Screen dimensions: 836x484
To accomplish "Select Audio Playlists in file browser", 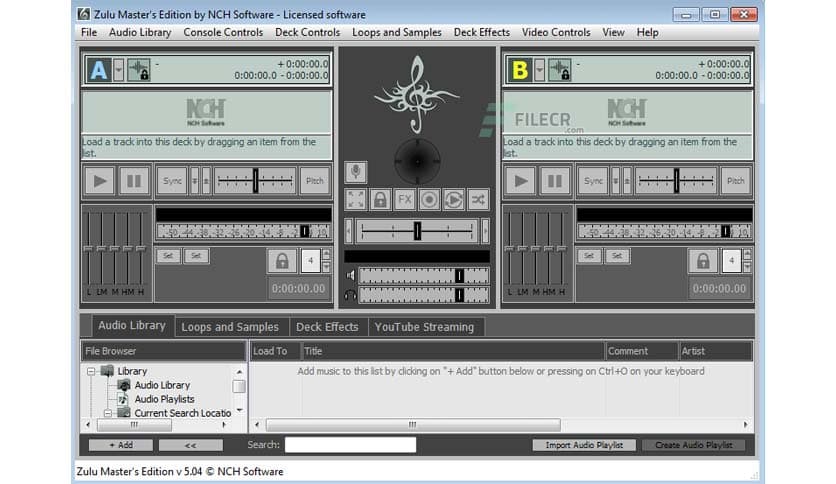I will click(x=164, y=399).
